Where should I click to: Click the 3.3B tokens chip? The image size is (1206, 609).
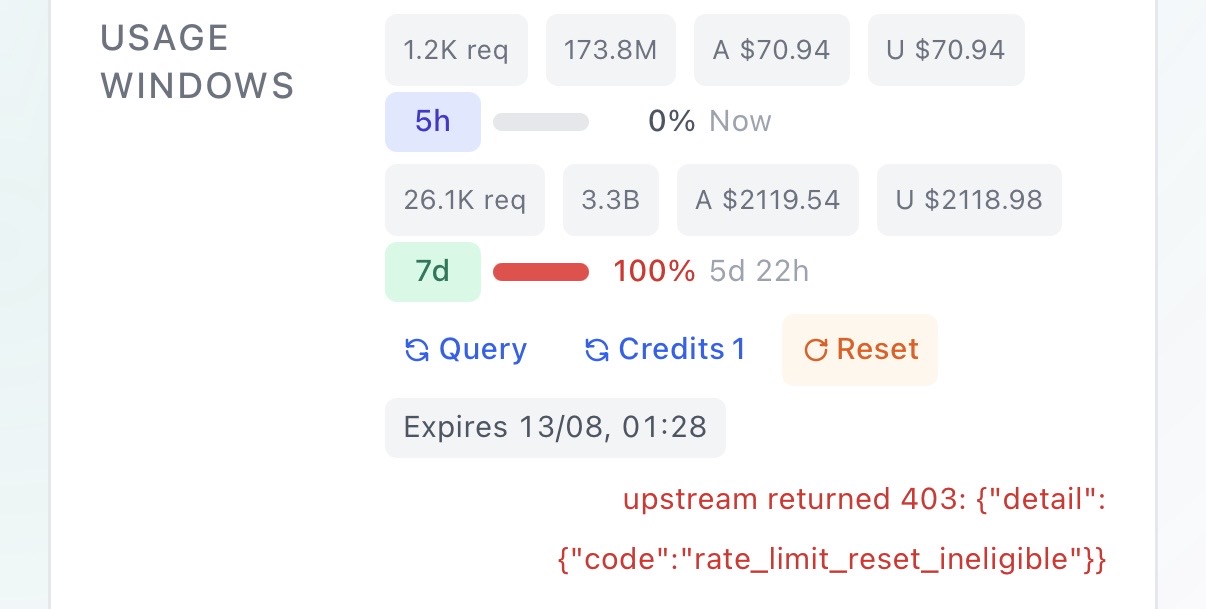pos(611,200)
